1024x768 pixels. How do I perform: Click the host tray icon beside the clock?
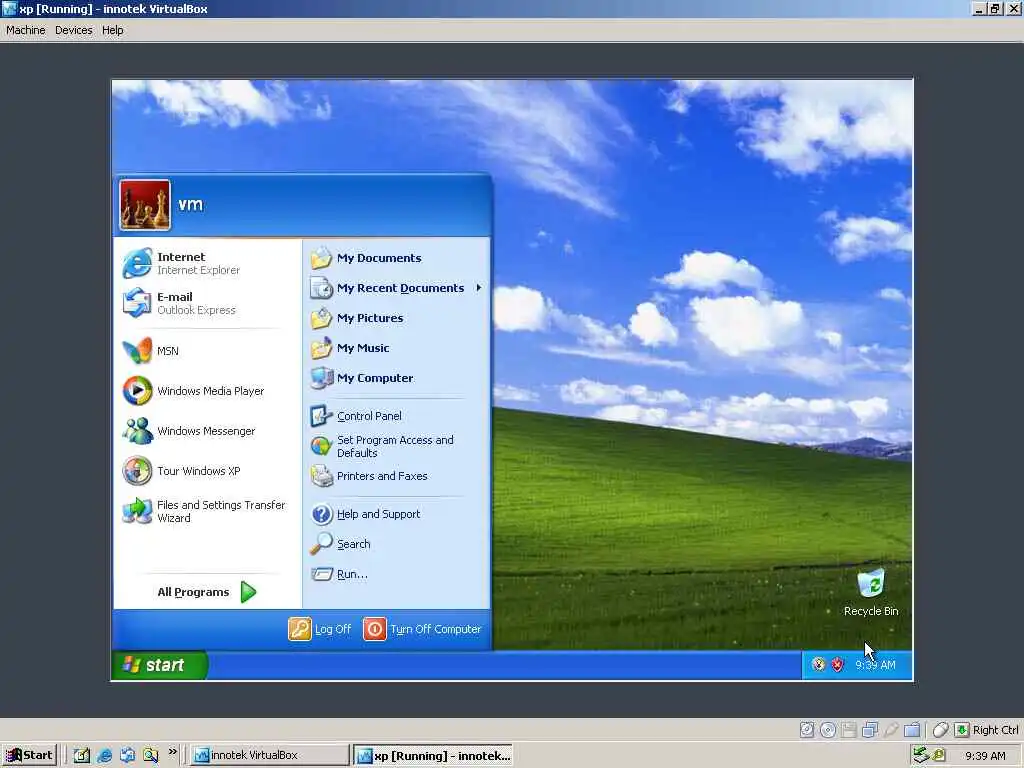(x=939, y=755)
